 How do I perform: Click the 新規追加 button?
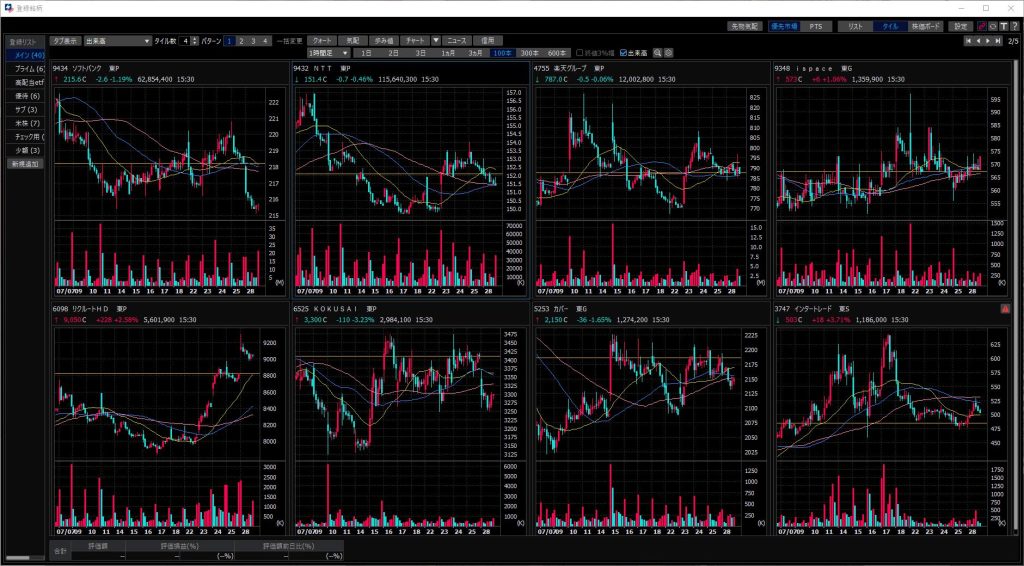(27, 163)
